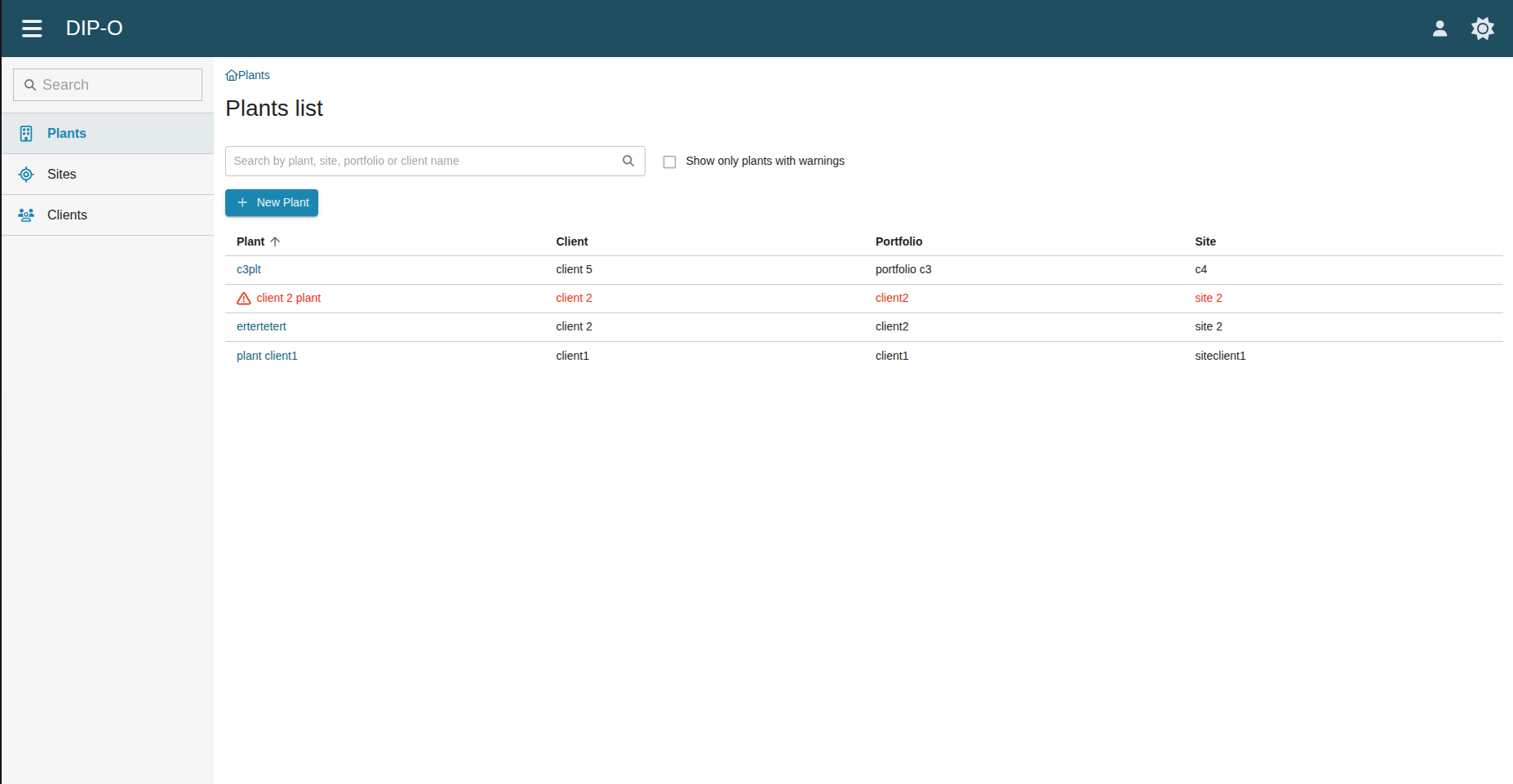Click the Sites target icon in sidebar
Viewport: 1513px width, 784px height.
[26, 175]
